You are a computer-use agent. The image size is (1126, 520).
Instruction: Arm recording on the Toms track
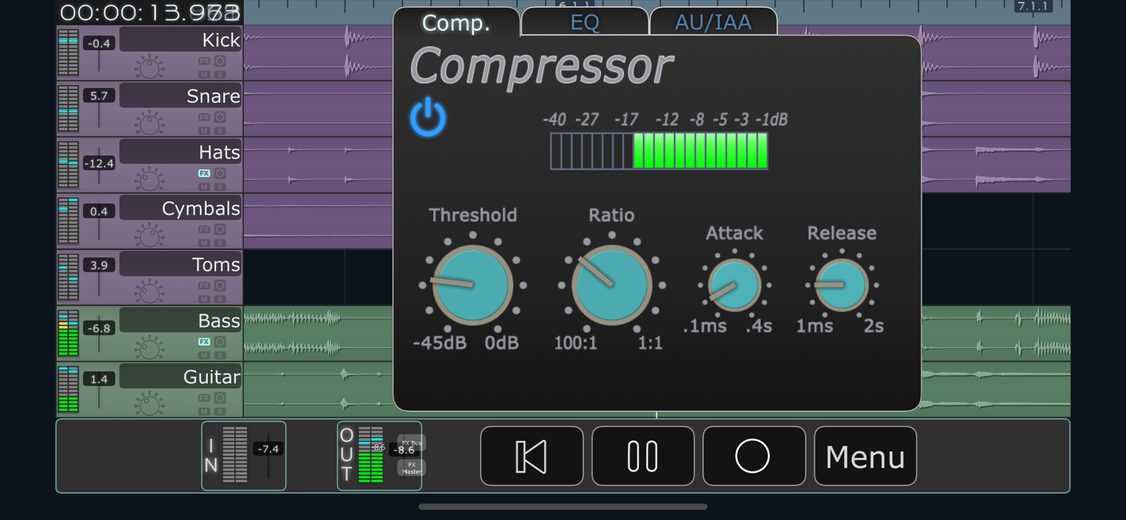click(220, 286)
